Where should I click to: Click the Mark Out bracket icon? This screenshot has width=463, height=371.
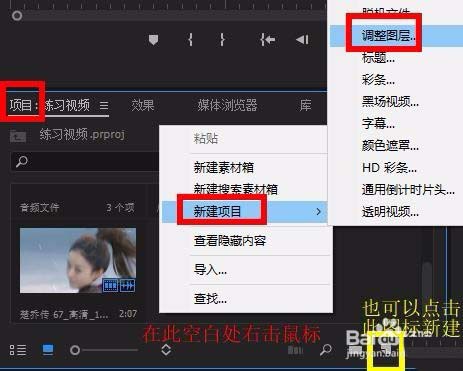pos(222,40)
